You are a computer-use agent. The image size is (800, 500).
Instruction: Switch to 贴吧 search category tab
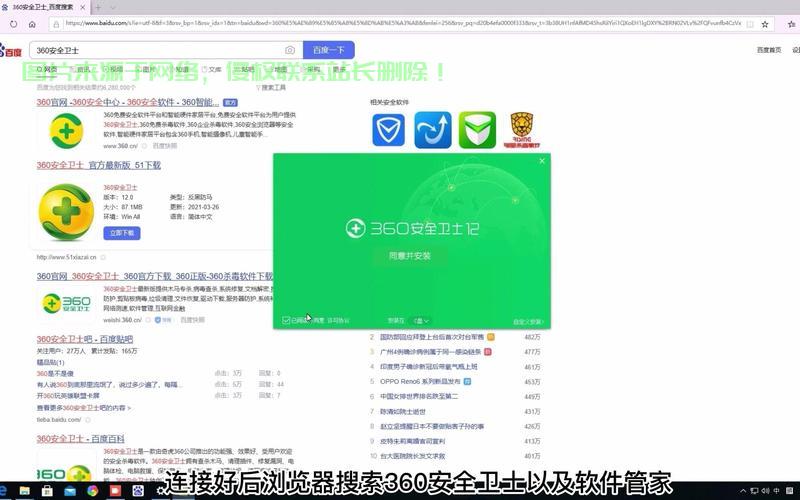[x=245, y=69]
